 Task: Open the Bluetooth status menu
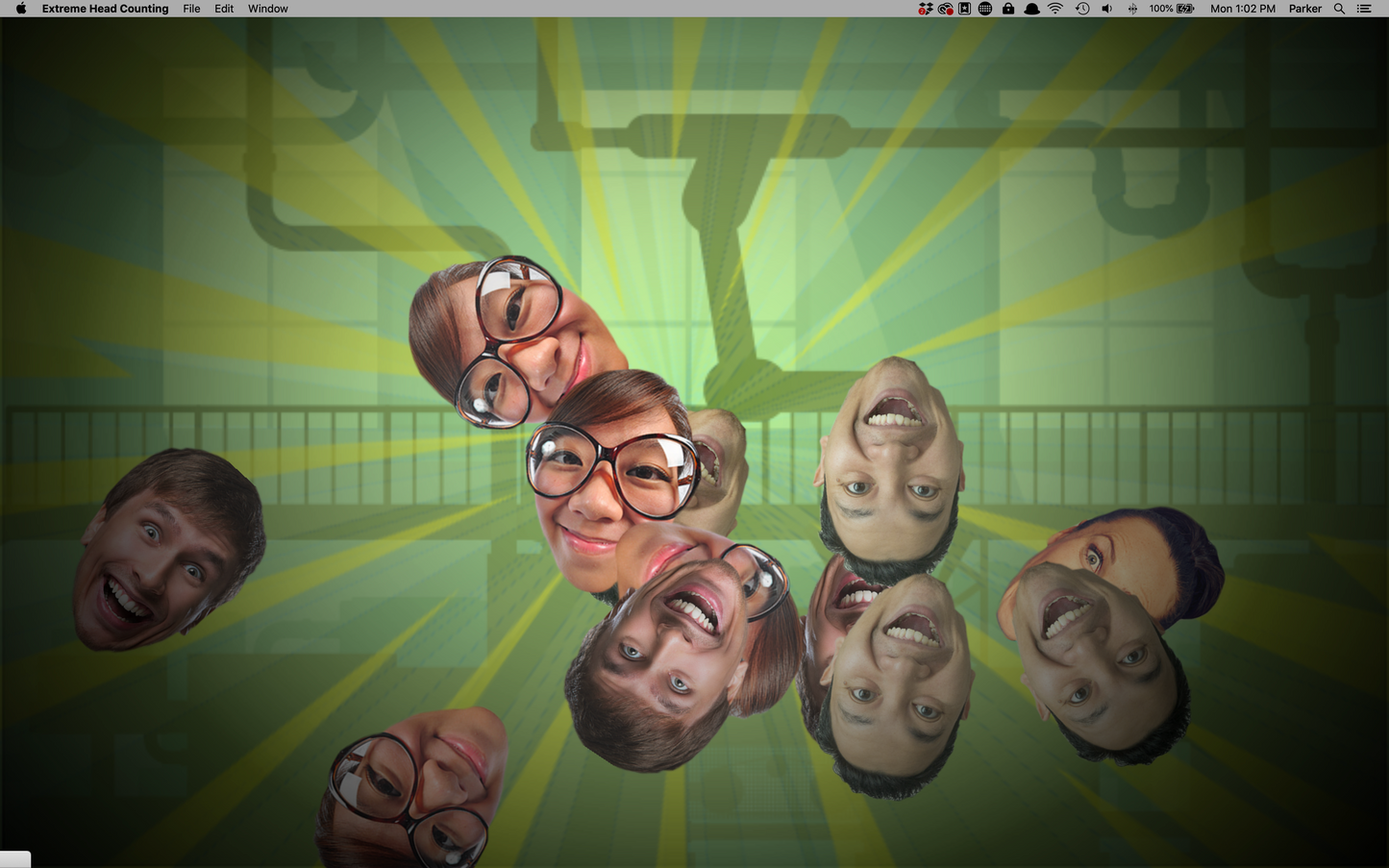[x=1132, y=9]
